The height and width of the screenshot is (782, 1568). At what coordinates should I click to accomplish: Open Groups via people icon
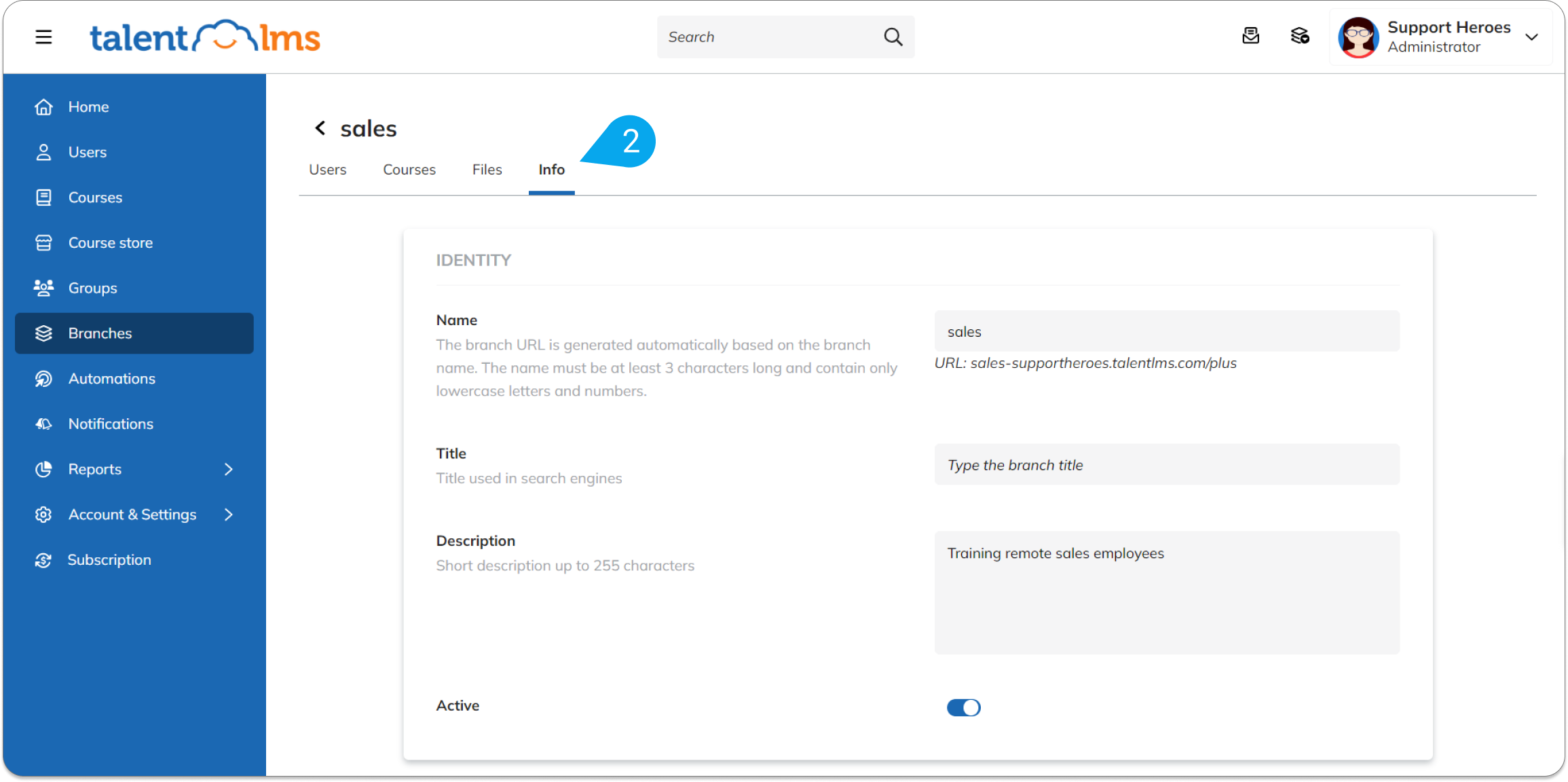43,288
